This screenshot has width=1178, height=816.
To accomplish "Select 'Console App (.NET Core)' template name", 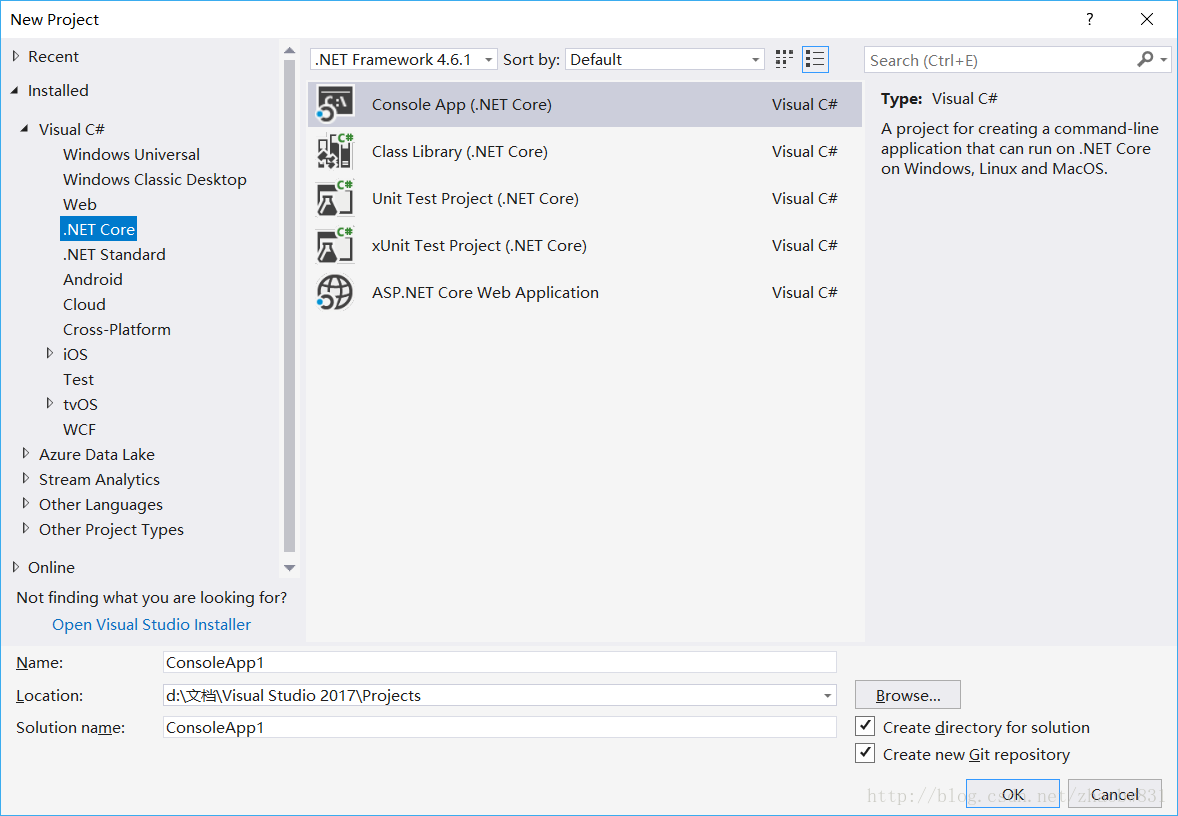I will 462,104.
